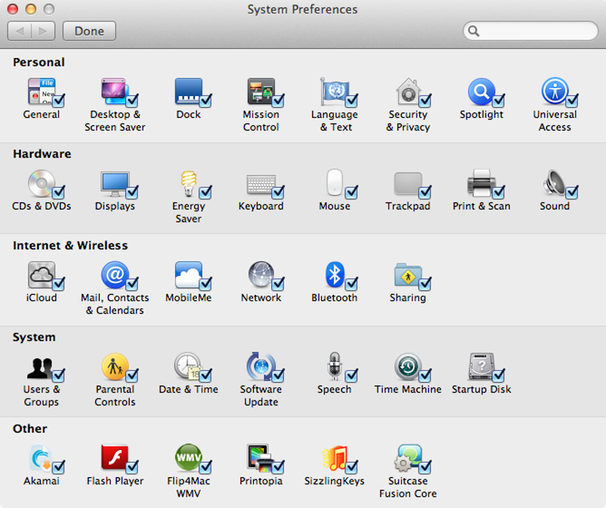Image resolution: width=606 pixels, height=508 pixels.
Task: Disable the SizzlingKeys checkbox
Action: (351, 467)
